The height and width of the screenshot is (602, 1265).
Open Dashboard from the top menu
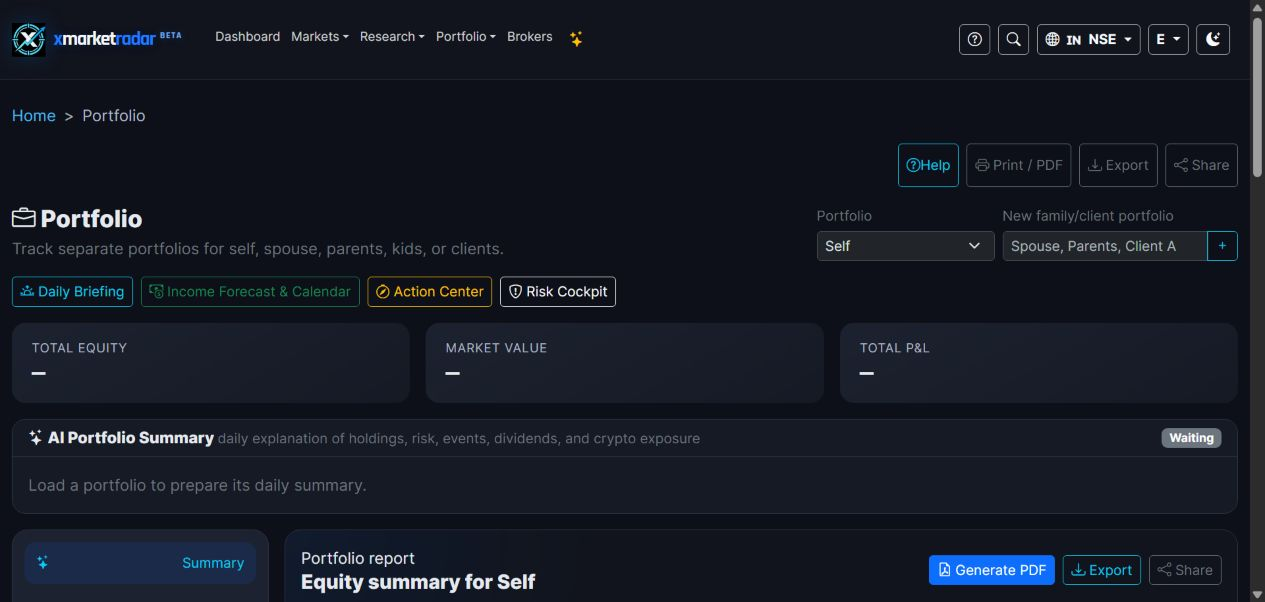tap(247, 37)
